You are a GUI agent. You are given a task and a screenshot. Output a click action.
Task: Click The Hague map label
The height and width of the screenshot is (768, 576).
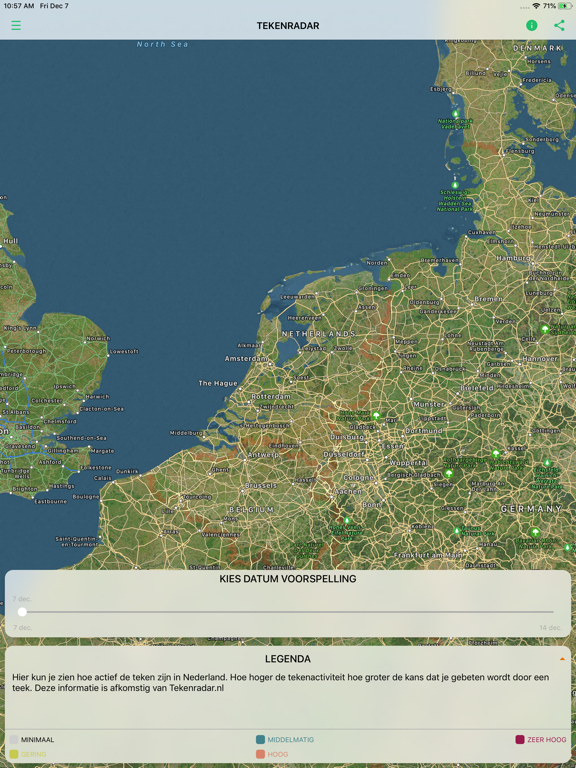click(x=218, y=383)
